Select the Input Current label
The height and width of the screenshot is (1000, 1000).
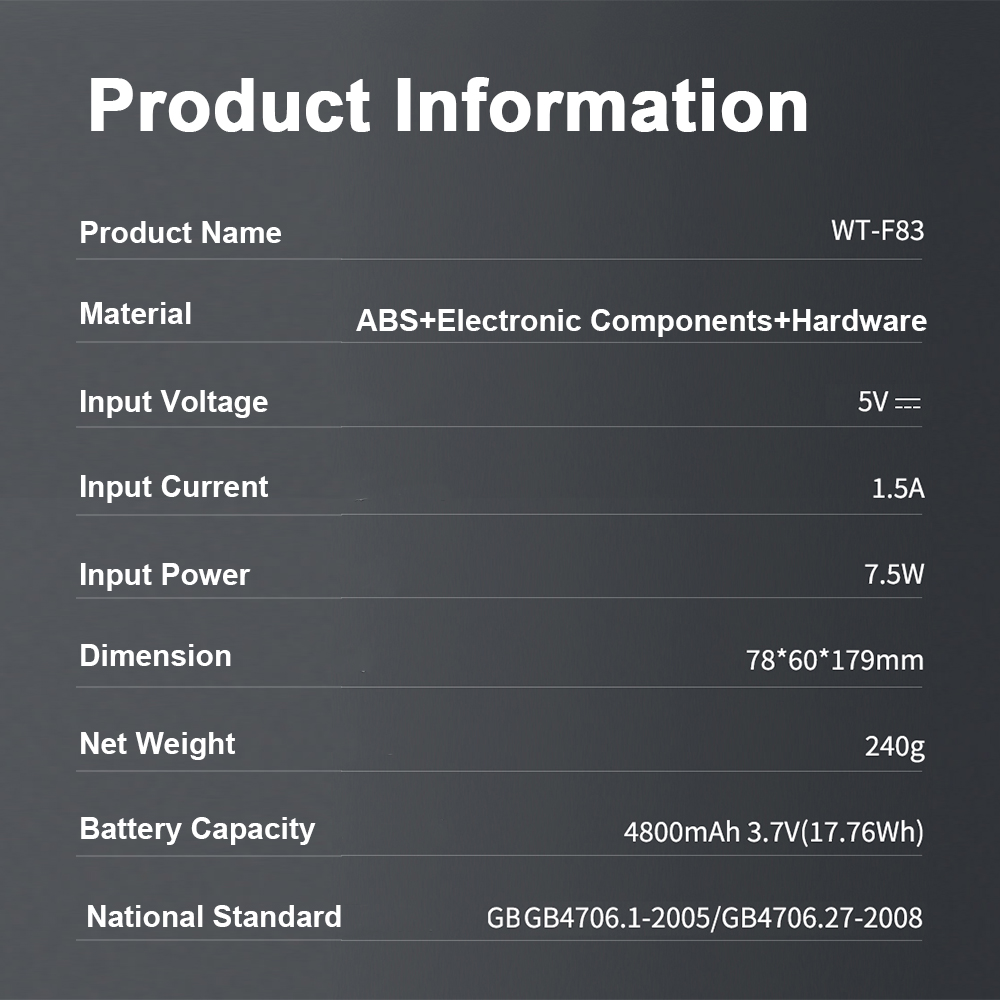(x=173, y=487)
